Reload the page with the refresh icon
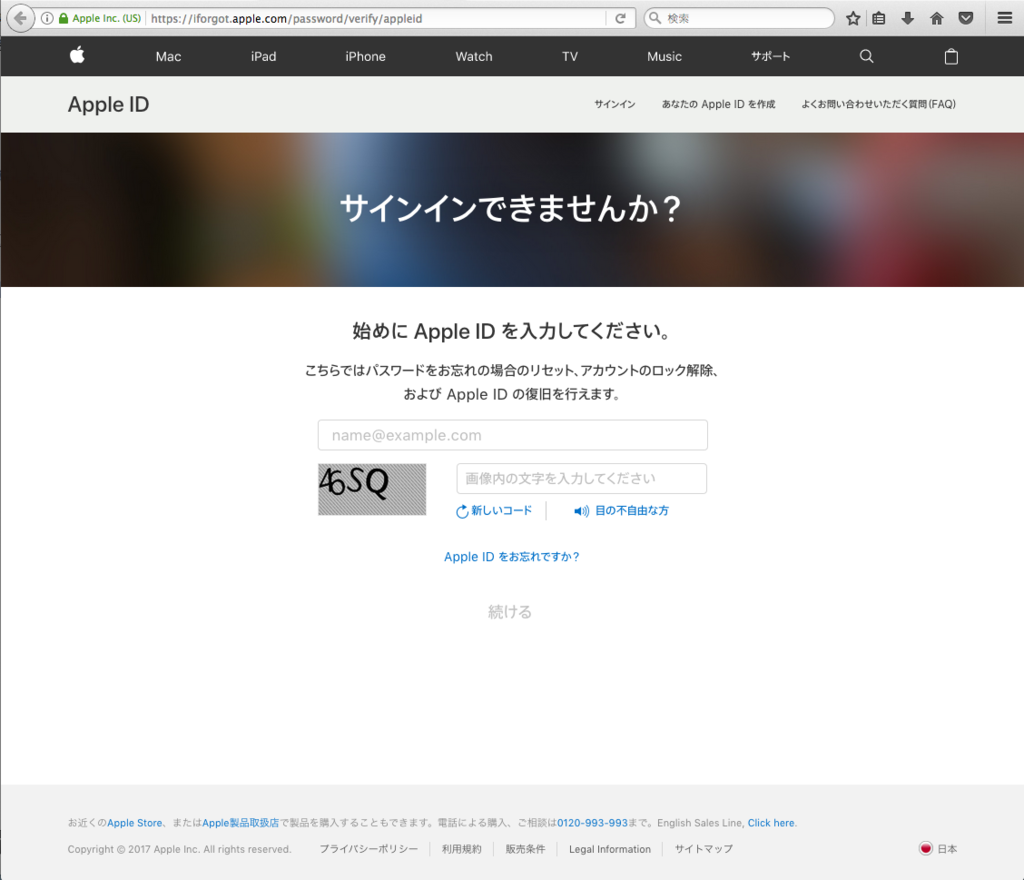1024x880 pixels. point(620,18)
